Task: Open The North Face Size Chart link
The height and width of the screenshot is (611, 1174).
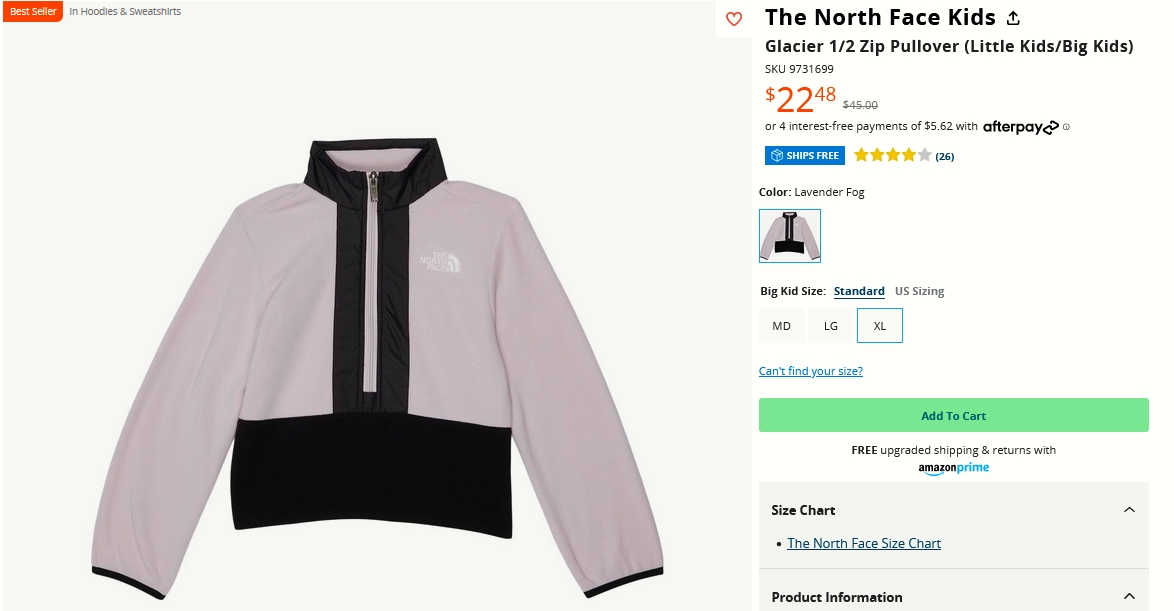Action: tap(864, 544)
